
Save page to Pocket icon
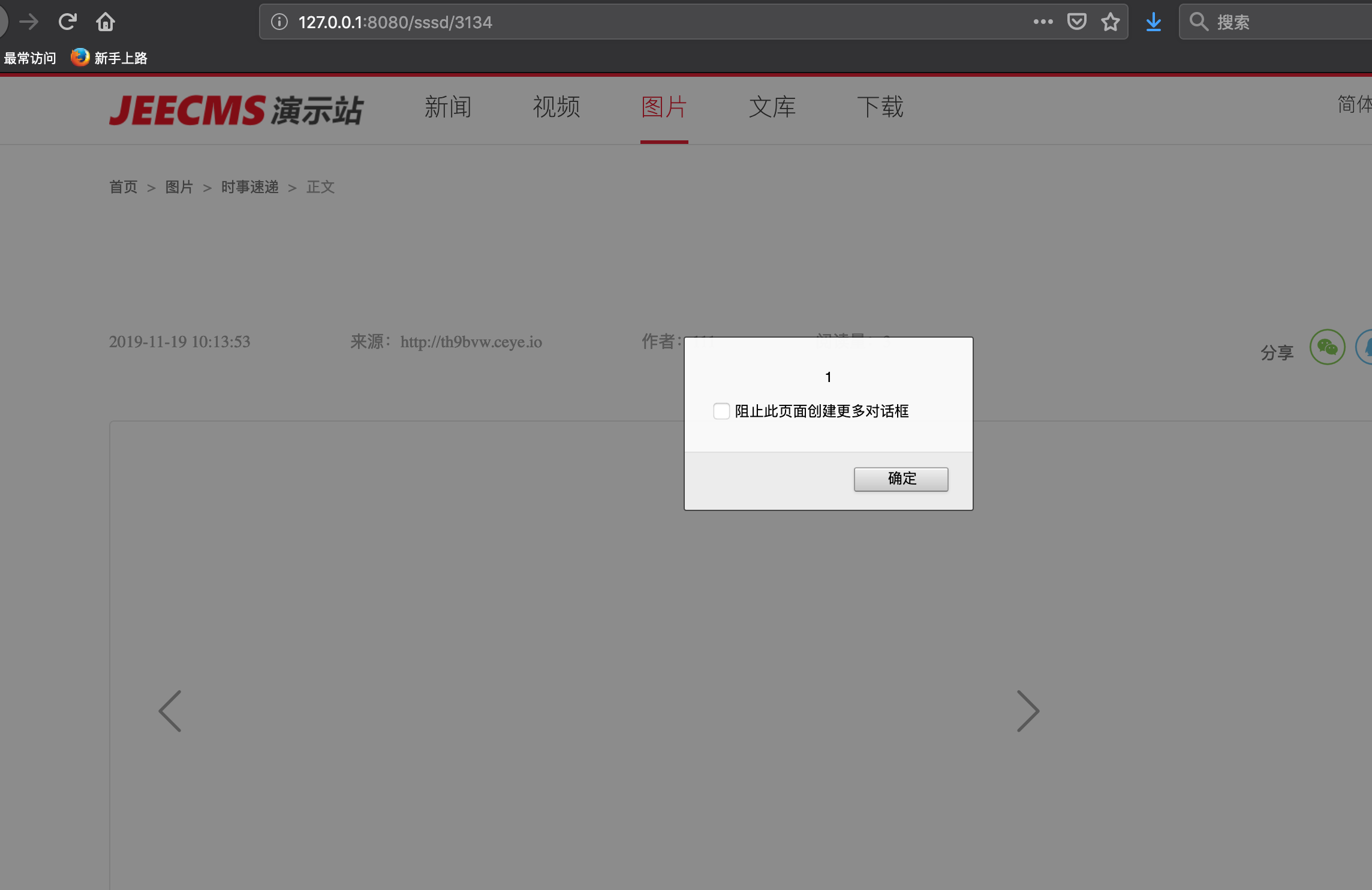[x=1076, y=22]
